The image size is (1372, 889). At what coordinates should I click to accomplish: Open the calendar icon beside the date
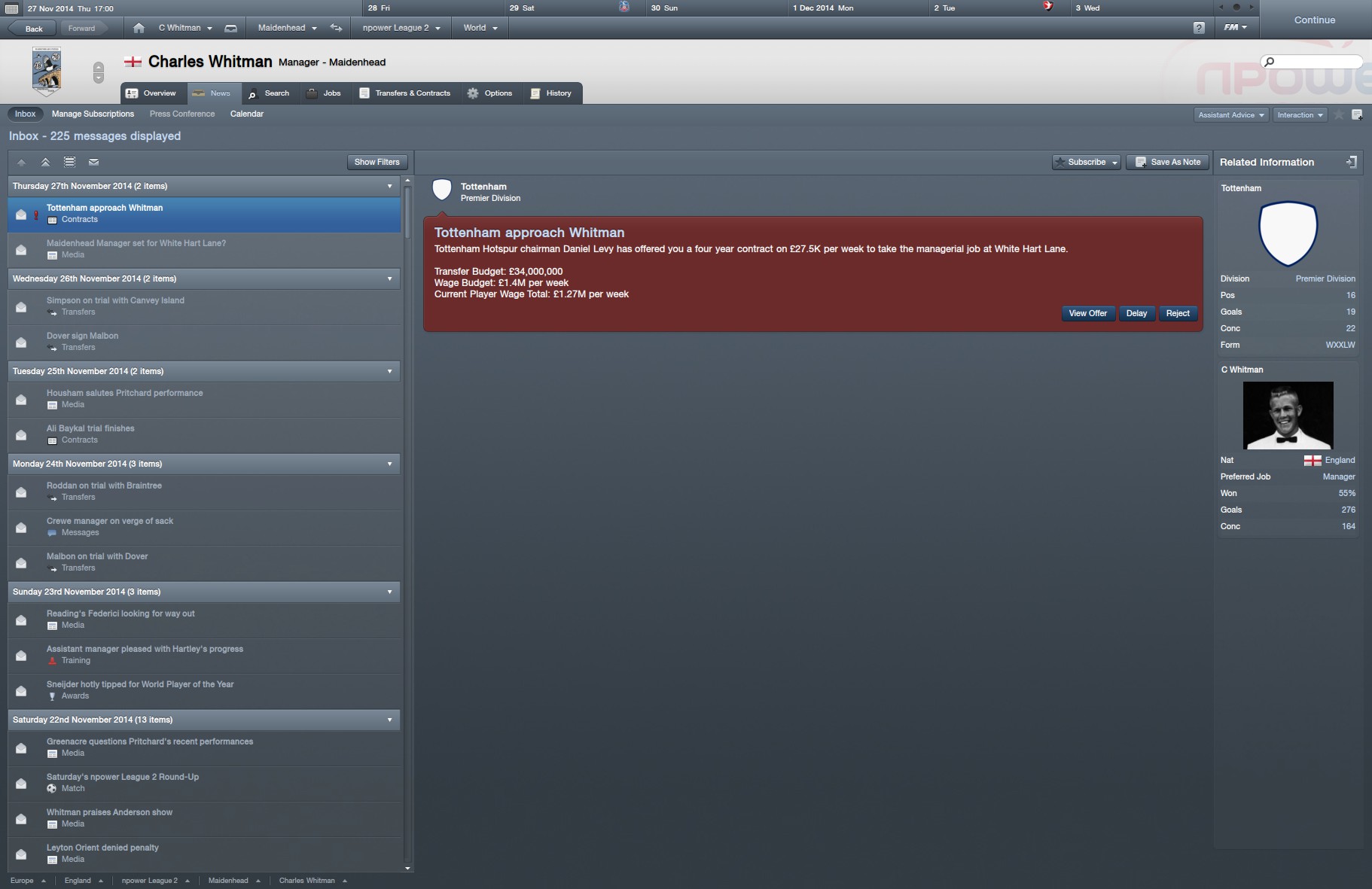click(11, 8)
